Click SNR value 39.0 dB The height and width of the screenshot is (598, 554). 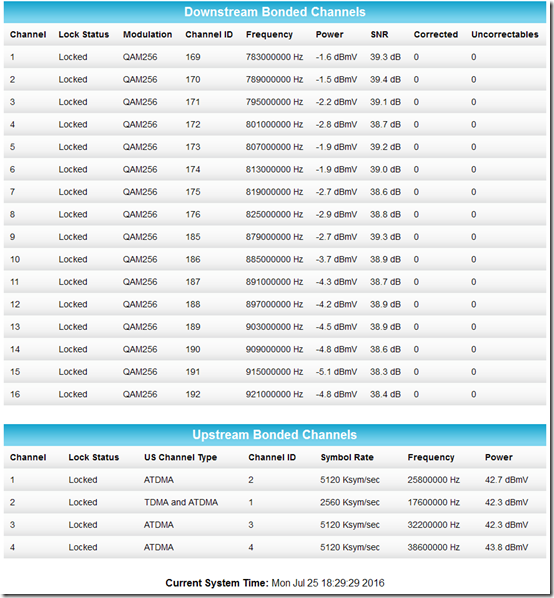385,170
